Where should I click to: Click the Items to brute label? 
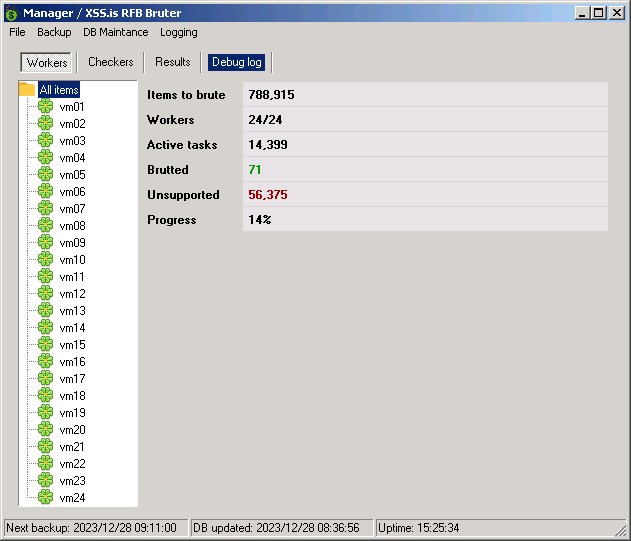pyautogui.click(x=186, y=95)
